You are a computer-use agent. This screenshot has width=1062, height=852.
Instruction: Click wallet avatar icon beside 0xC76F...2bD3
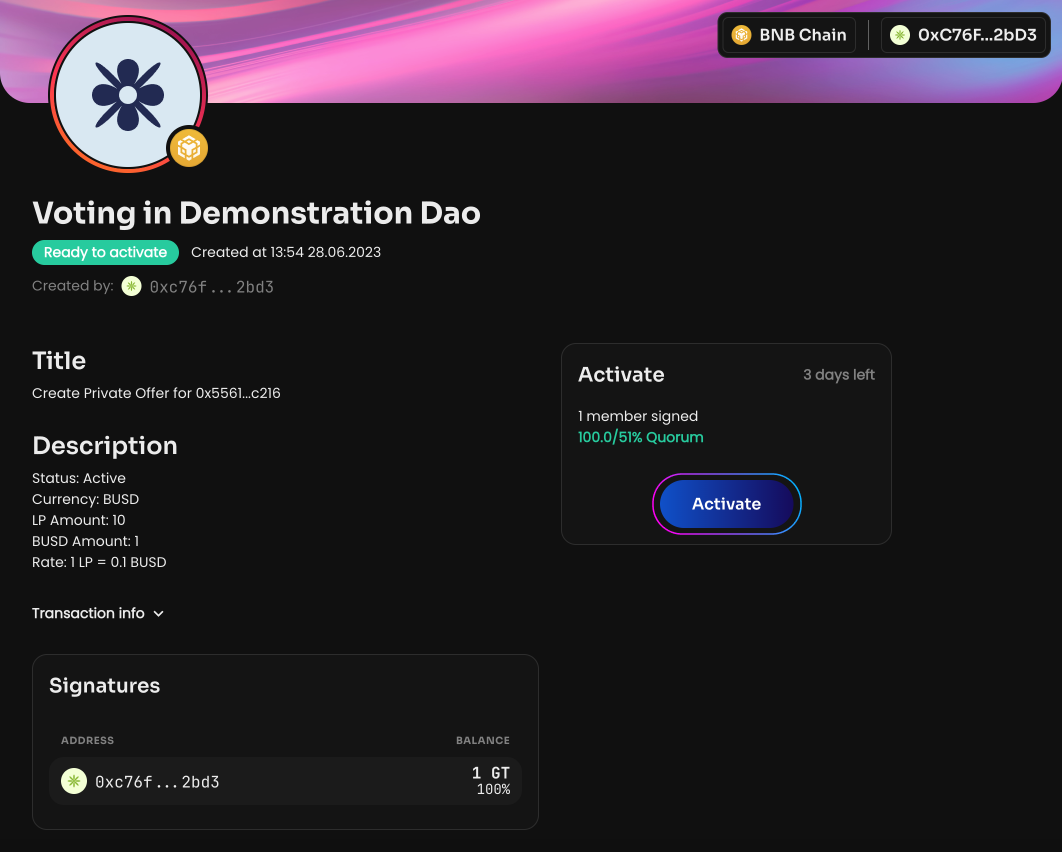pyautogui.click(x=899, y=35)
